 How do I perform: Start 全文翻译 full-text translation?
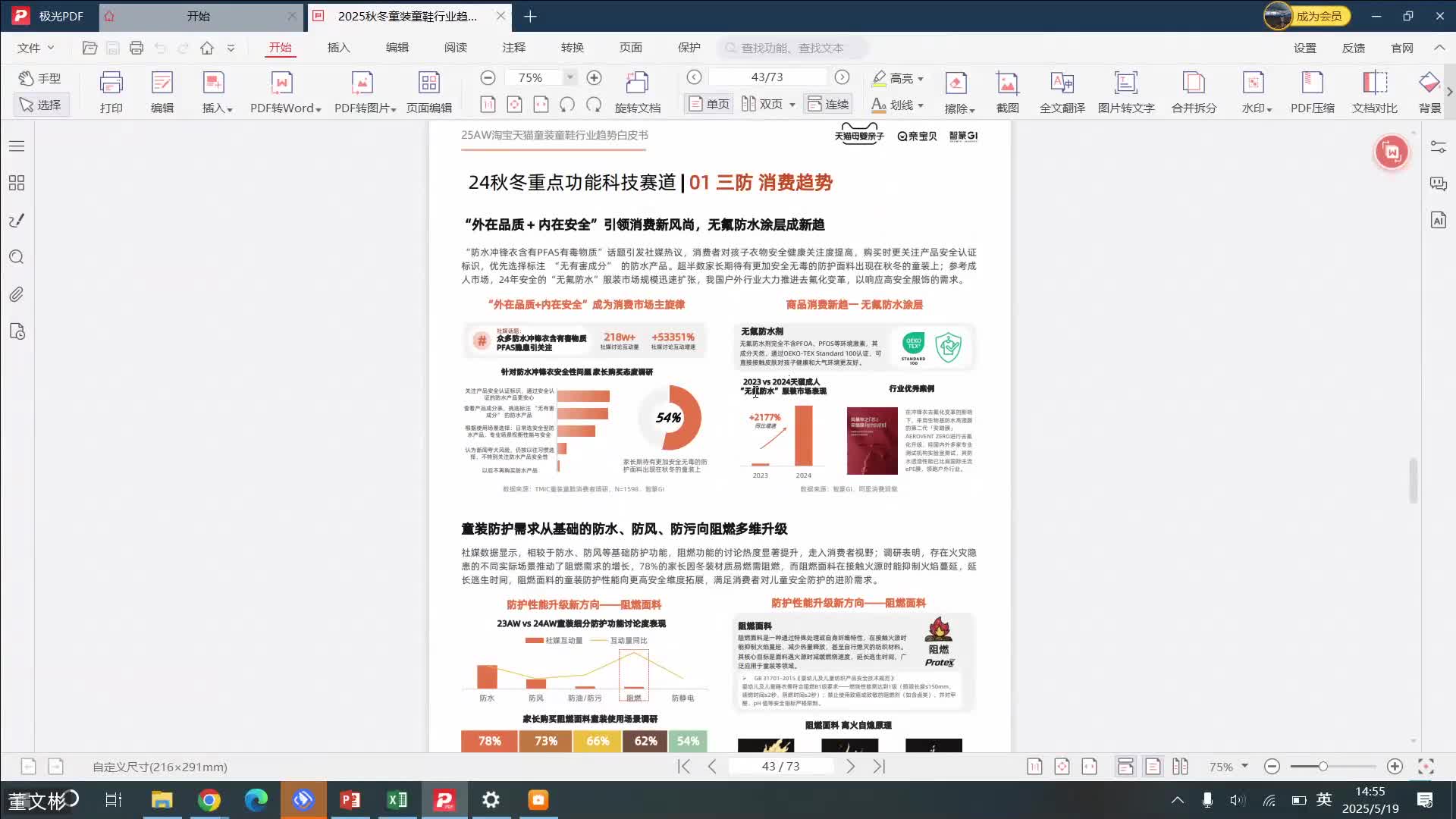(x=1062, y=91)
